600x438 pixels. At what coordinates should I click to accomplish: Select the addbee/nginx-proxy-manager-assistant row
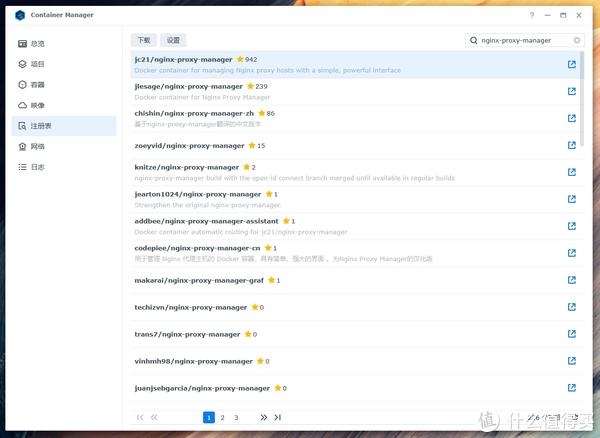point(355,226)
